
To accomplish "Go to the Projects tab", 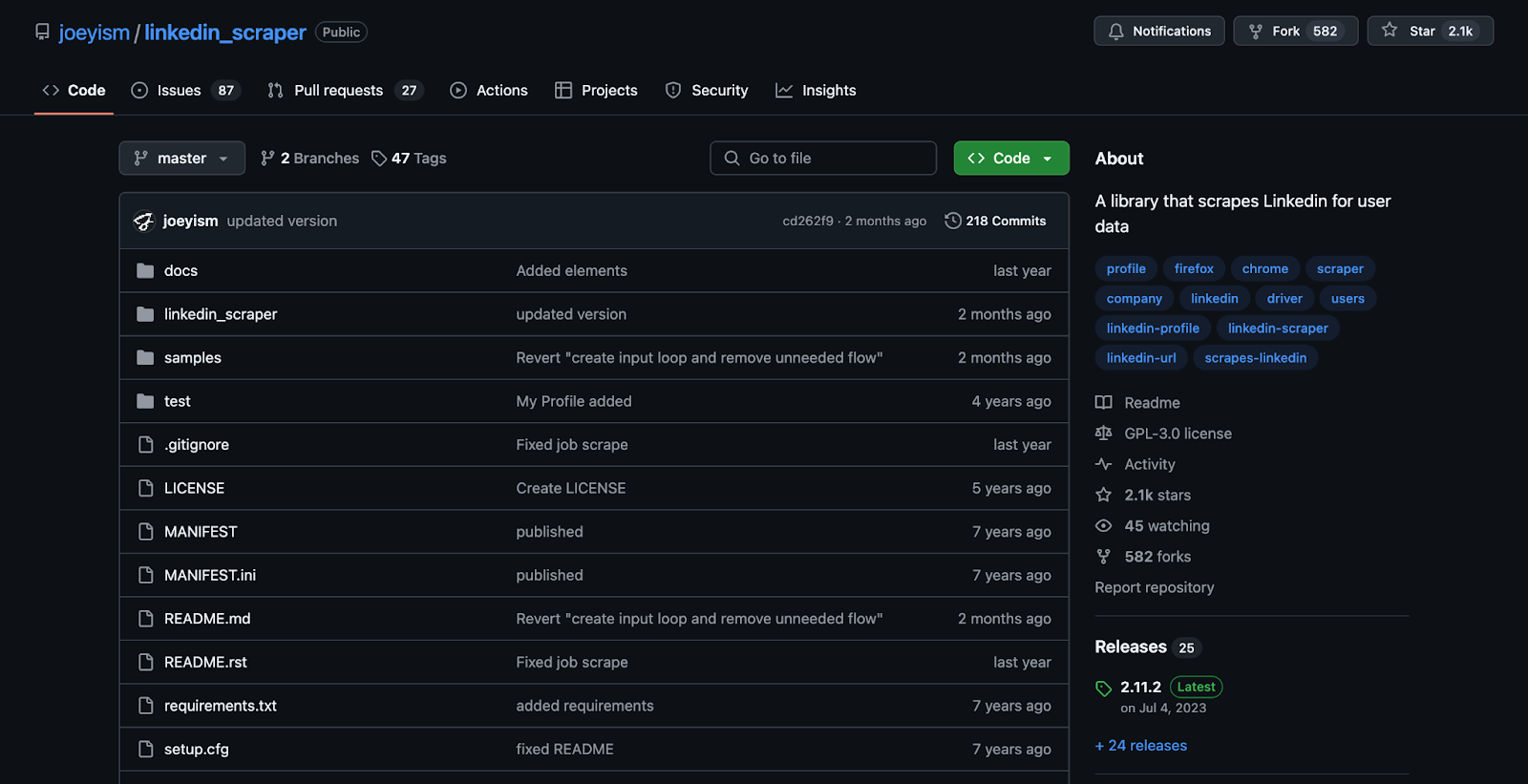I will tap(596, 91).
